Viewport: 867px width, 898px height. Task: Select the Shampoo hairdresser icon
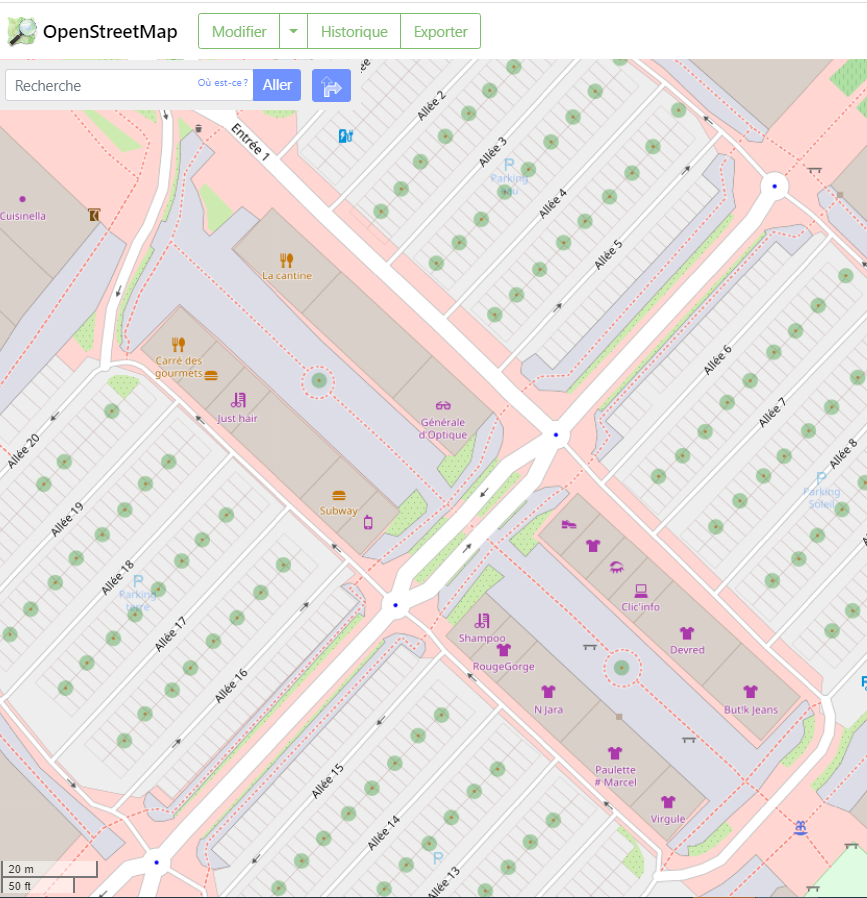(x=482, y=621)
